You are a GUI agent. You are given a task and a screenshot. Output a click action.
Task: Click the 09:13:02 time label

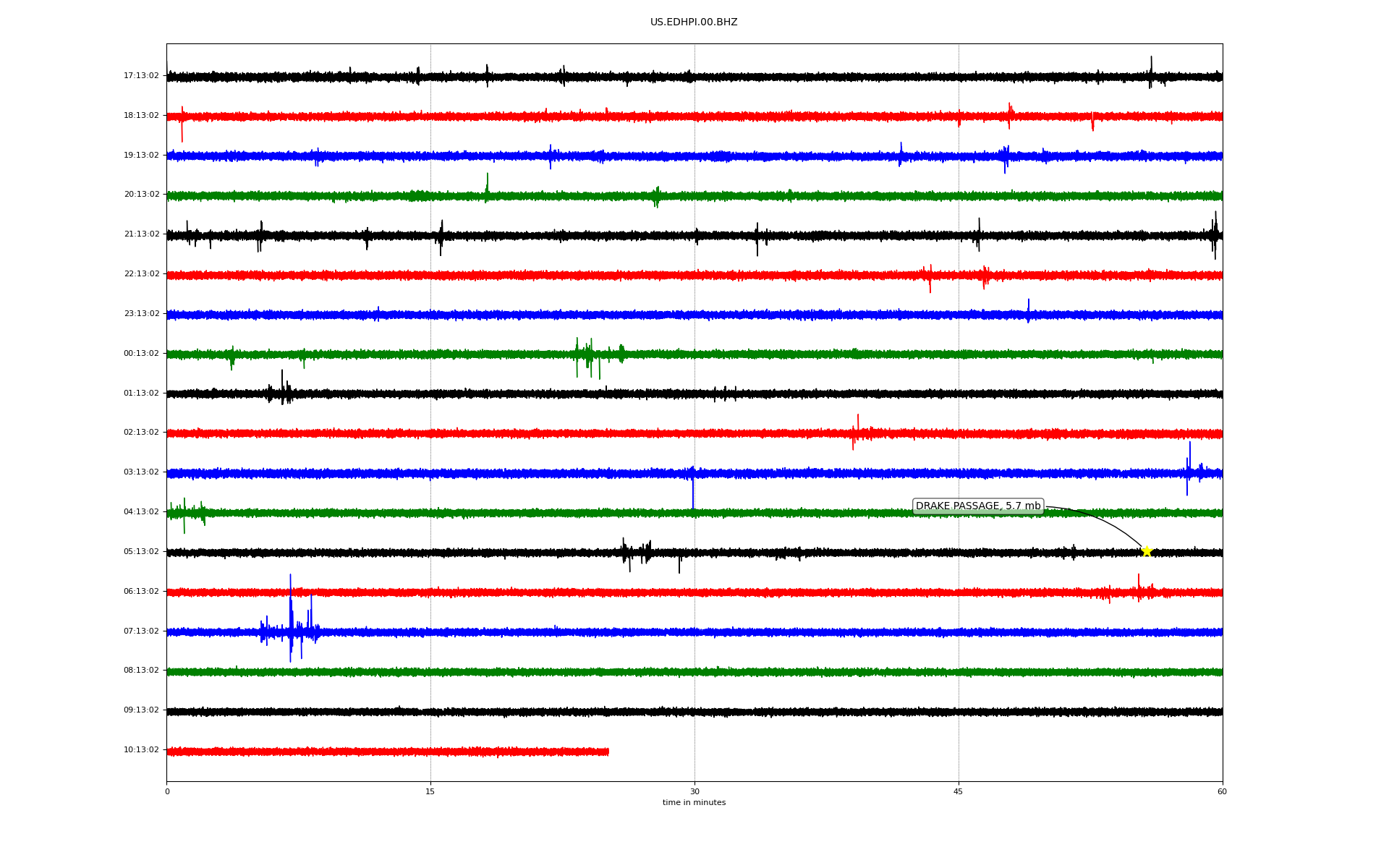click(x=141, y=710)
